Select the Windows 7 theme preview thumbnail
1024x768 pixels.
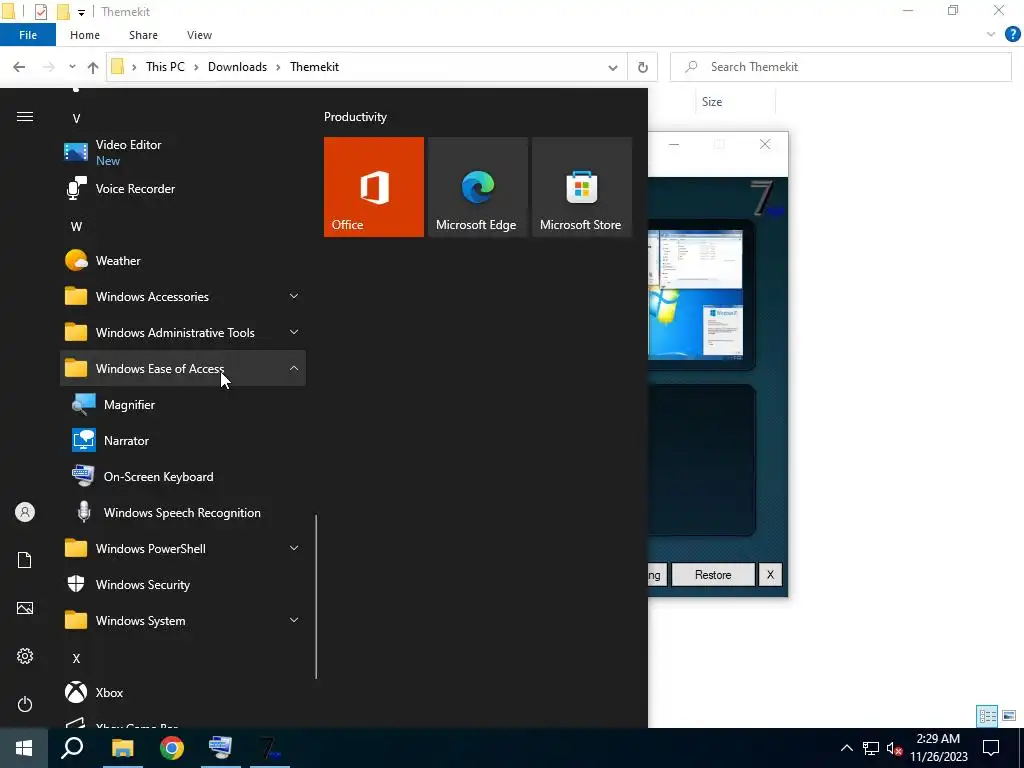695,295
